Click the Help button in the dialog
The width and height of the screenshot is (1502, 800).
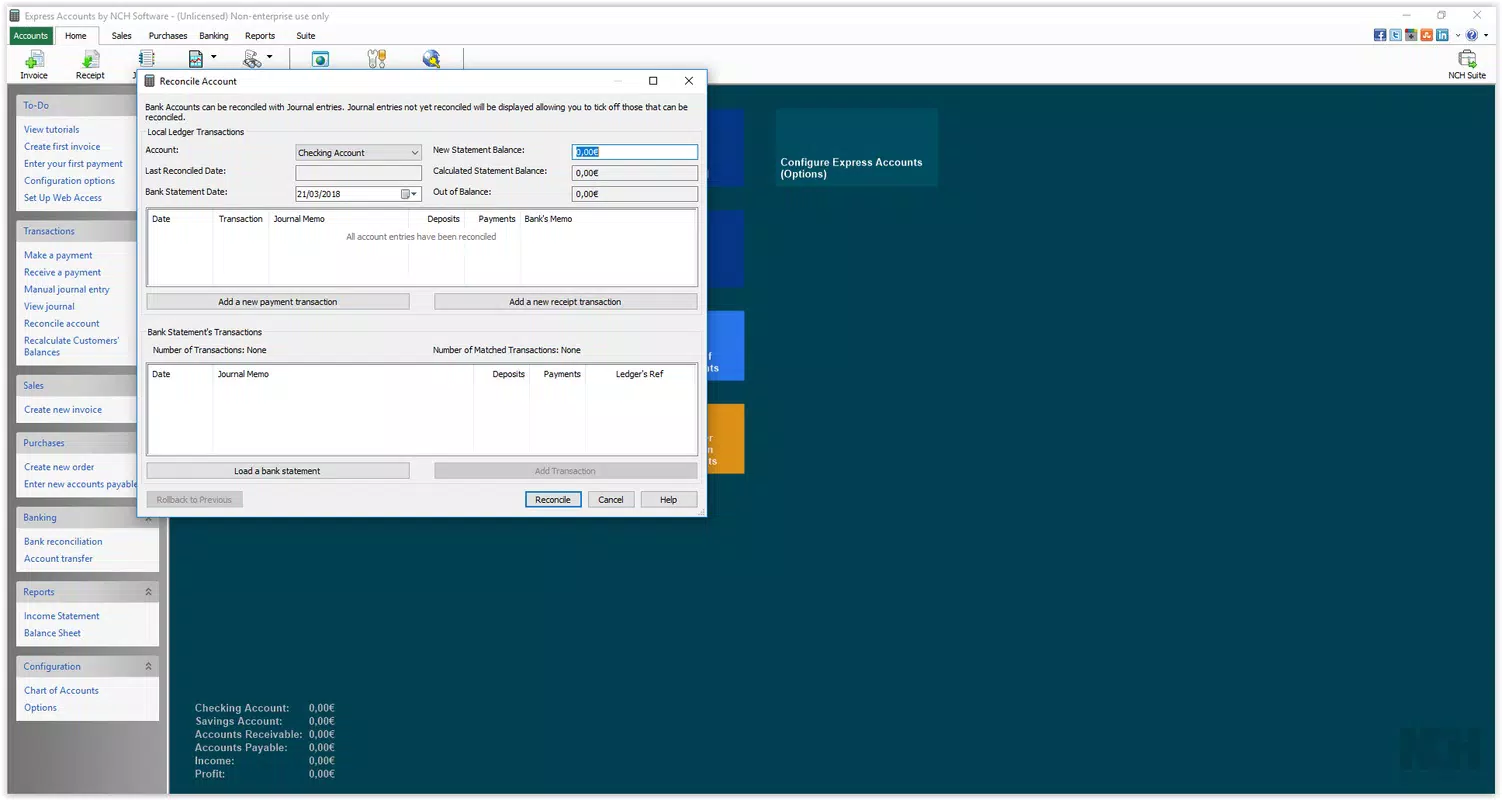(x=669, y=499)
